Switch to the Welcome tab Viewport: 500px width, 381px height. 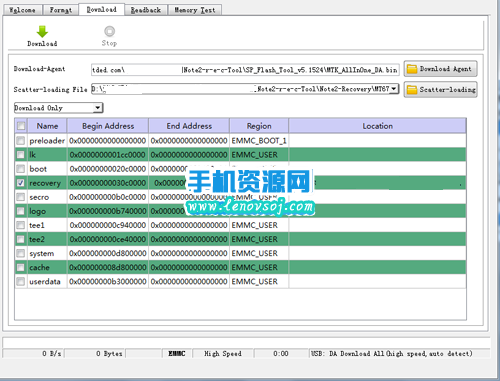22,10
